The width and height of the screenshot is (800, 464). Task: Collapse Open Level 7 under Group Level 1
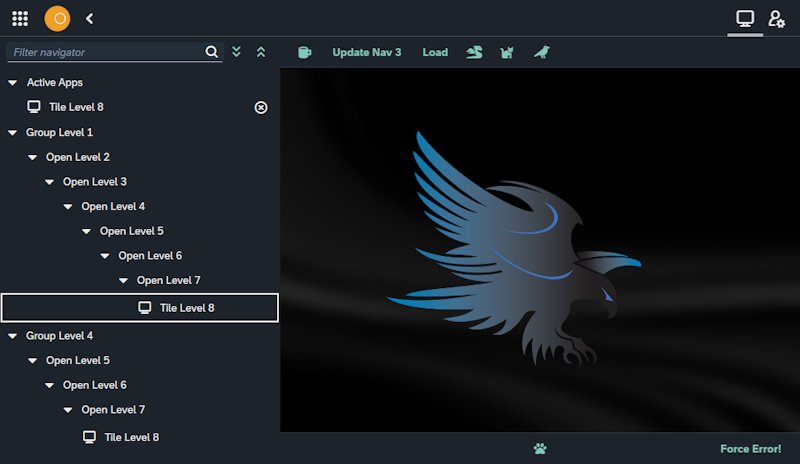click(123, 280)
